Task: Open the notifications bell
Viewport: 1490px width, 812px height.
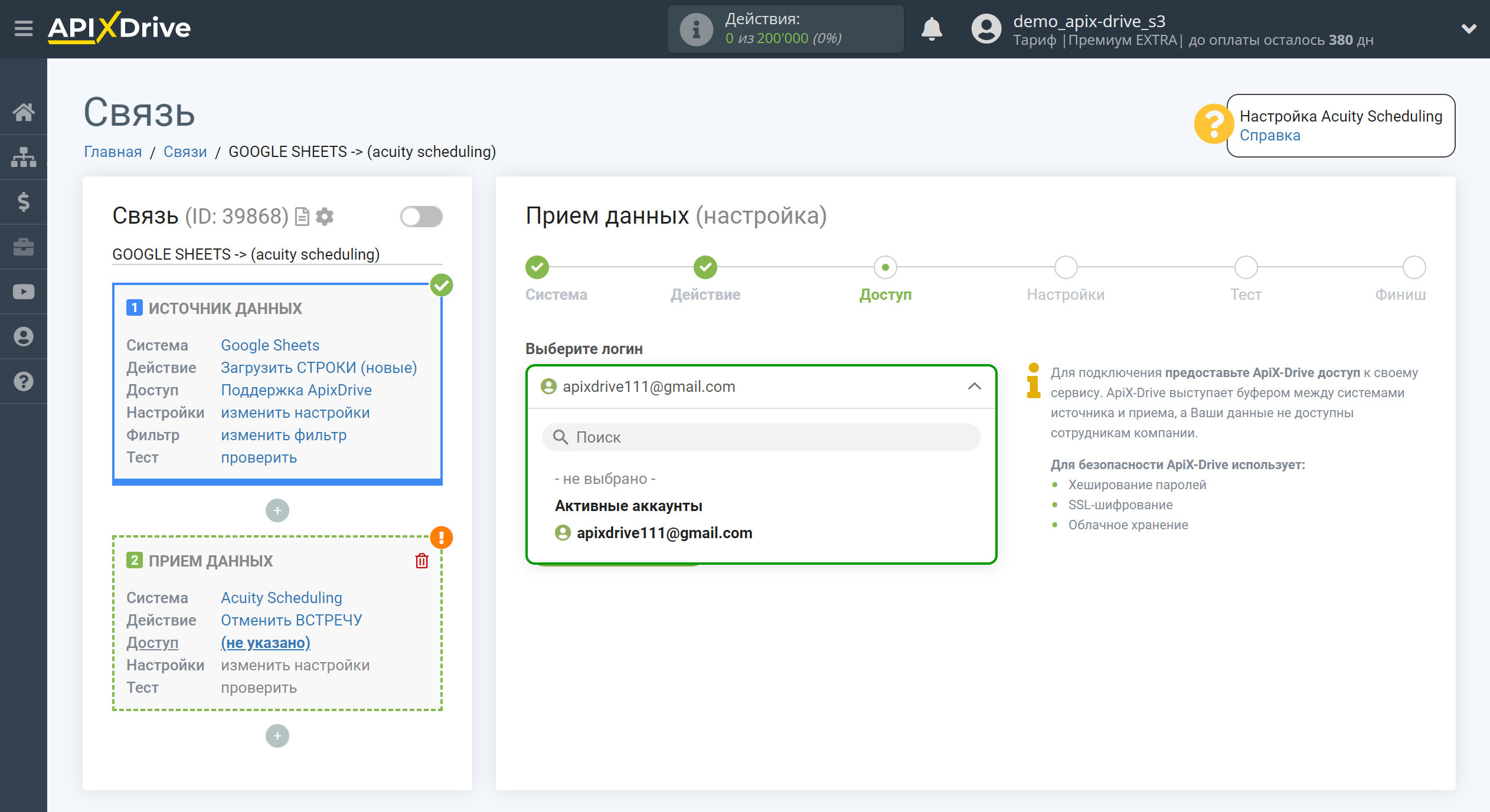Action: click(x=932, y=28)
